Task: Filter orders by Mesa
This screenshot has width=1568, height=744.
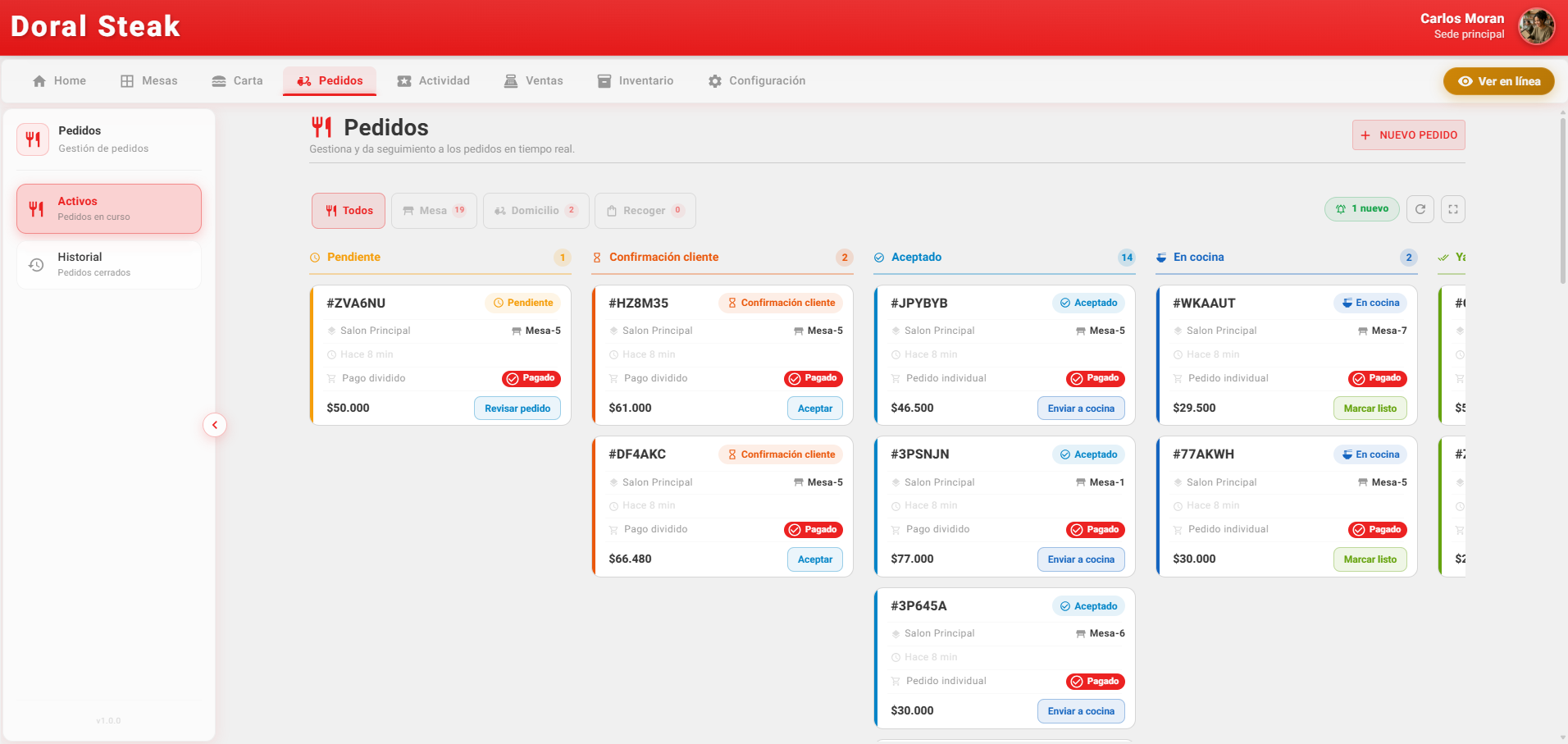Action: [x=434, y=211]
